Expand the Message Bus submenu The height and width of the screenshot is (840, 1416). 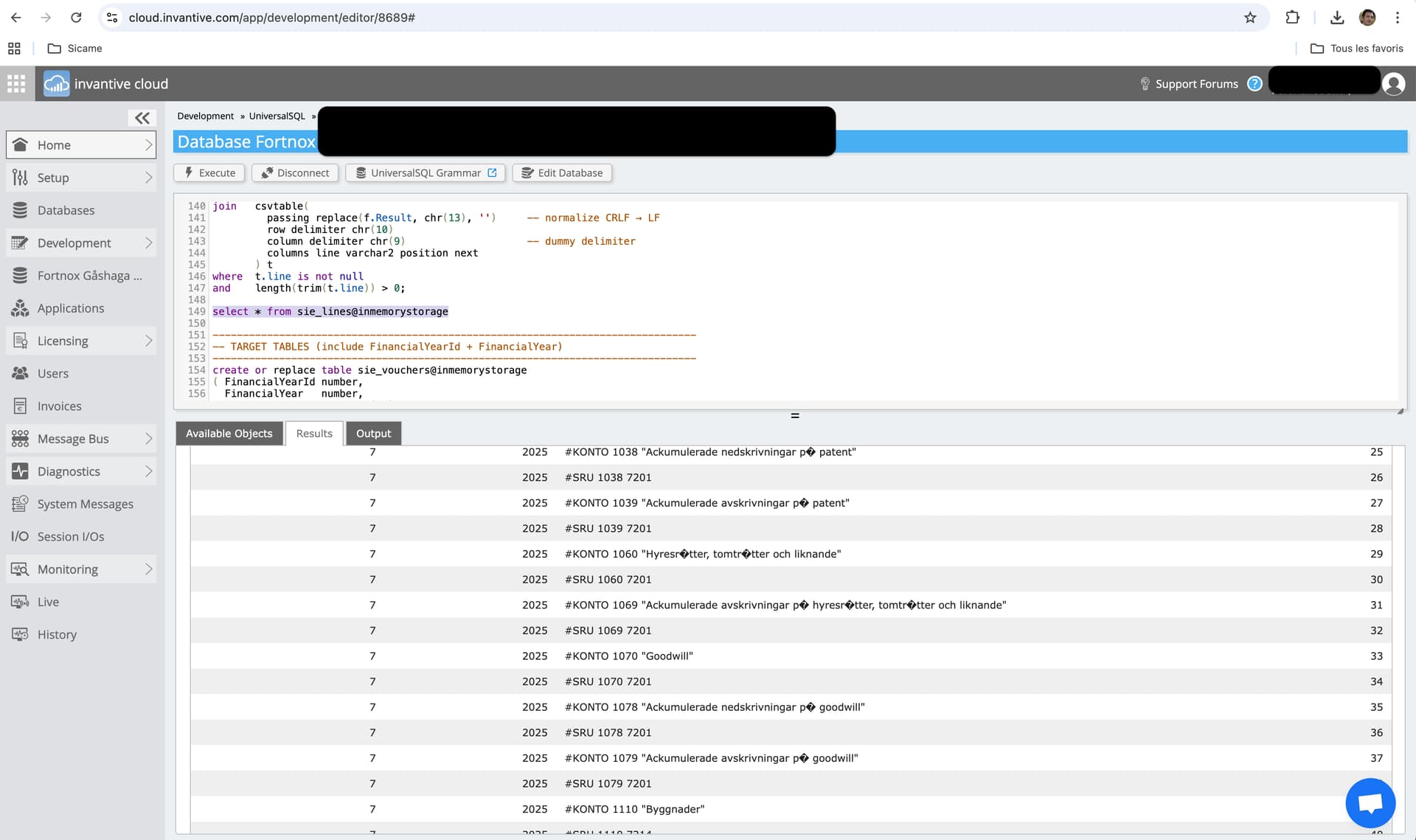pos(148,439)
